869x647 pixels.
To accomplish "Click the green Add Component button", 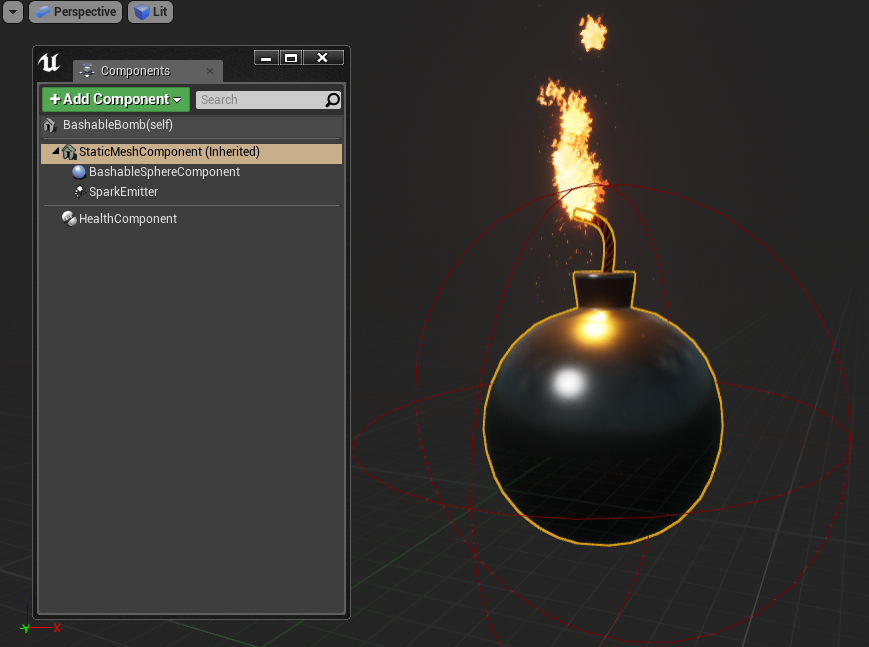I will tap(108, 100).
